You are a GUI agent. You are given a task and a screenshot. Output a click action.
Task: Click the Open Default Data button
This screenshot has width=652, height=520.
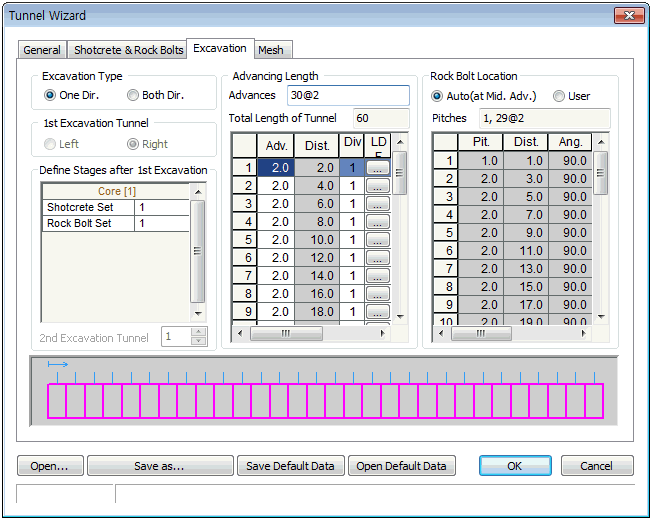401,466
